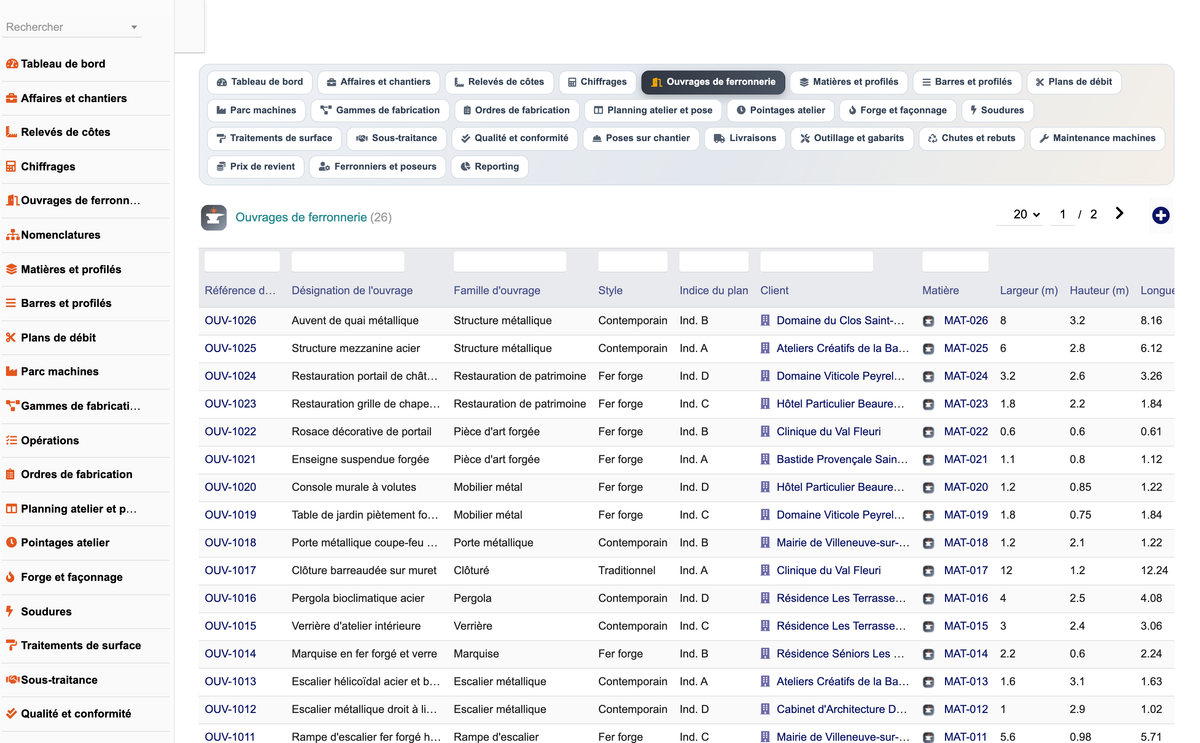Open the Rechercher dropdown
1200x743 pixels.
(72, 27)
